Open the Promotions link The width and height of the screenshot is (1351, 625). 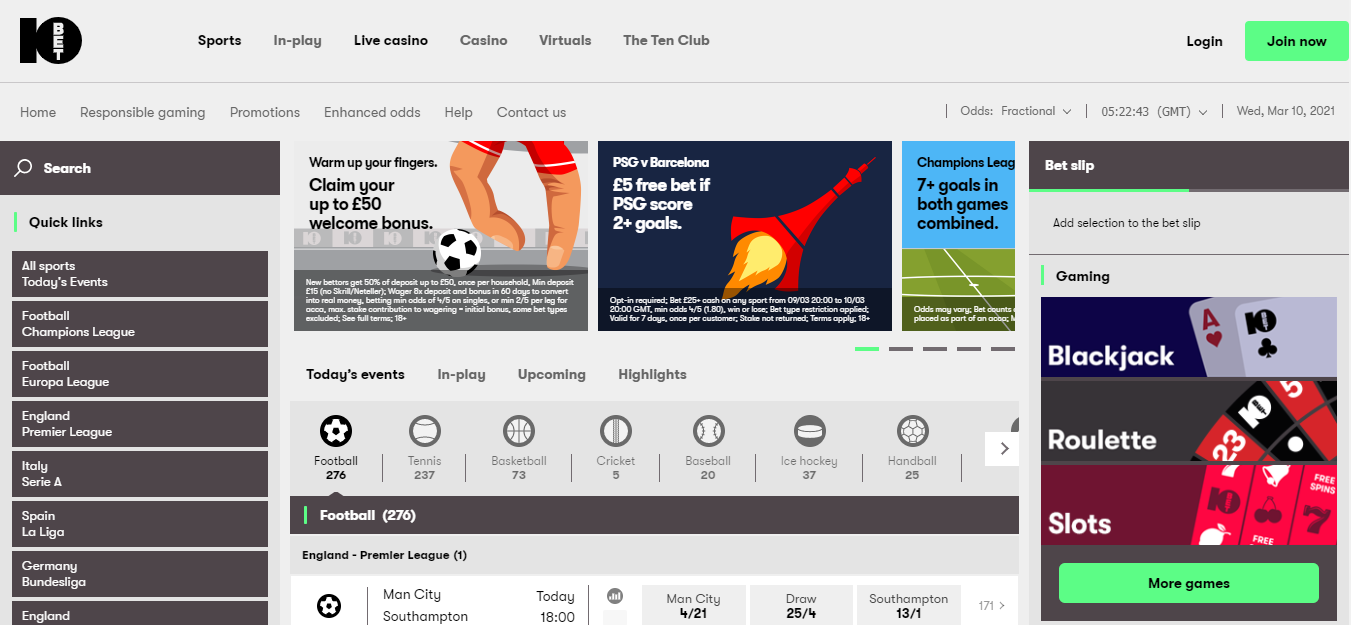click(264, 112)
